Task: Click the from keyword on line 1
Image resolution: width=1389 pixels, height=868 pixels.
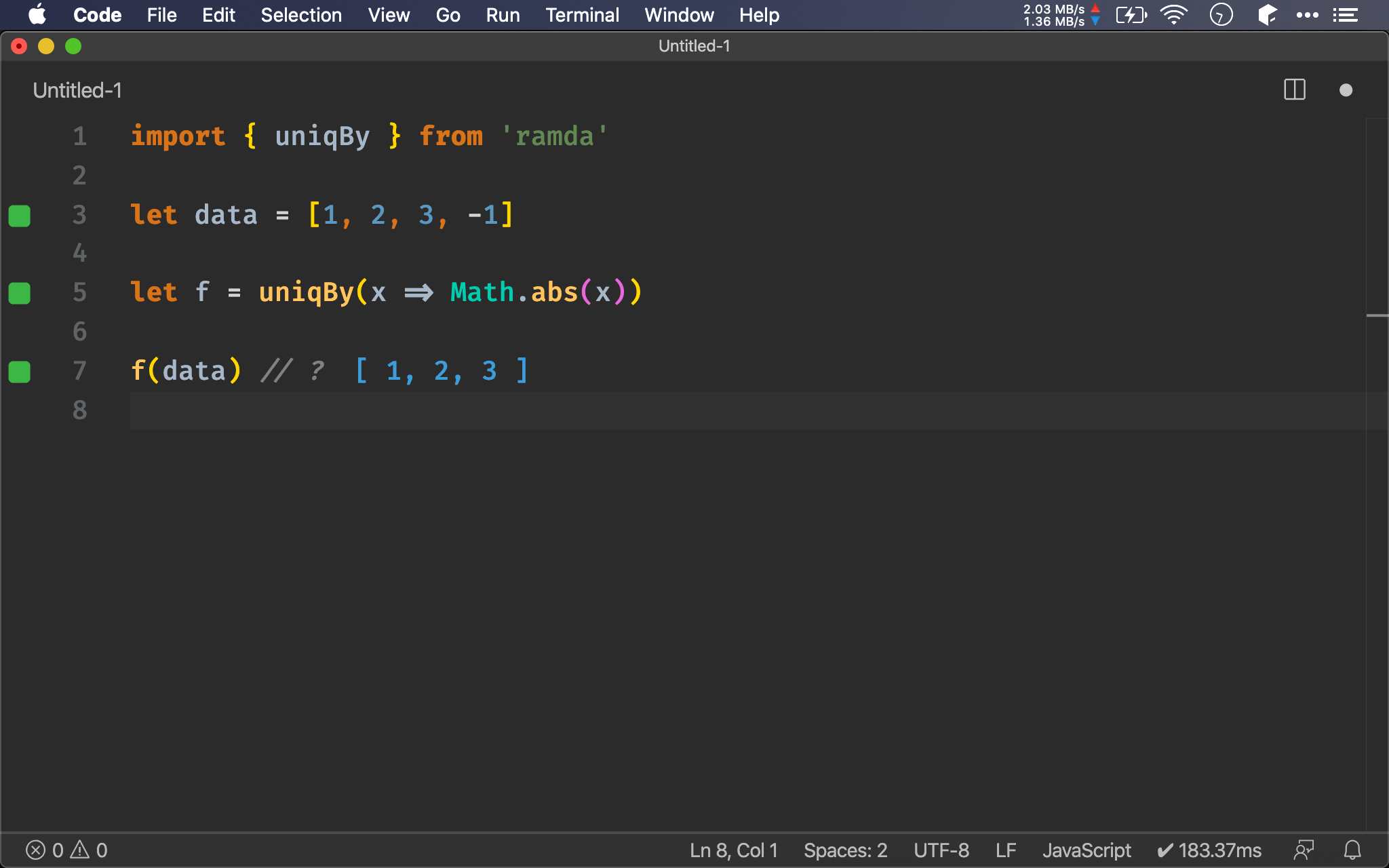Action: 451,136
